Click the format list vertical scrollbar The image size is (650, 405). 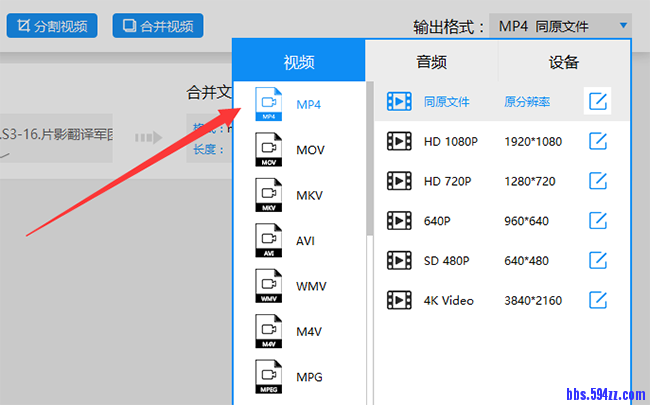tap(370, 160)
